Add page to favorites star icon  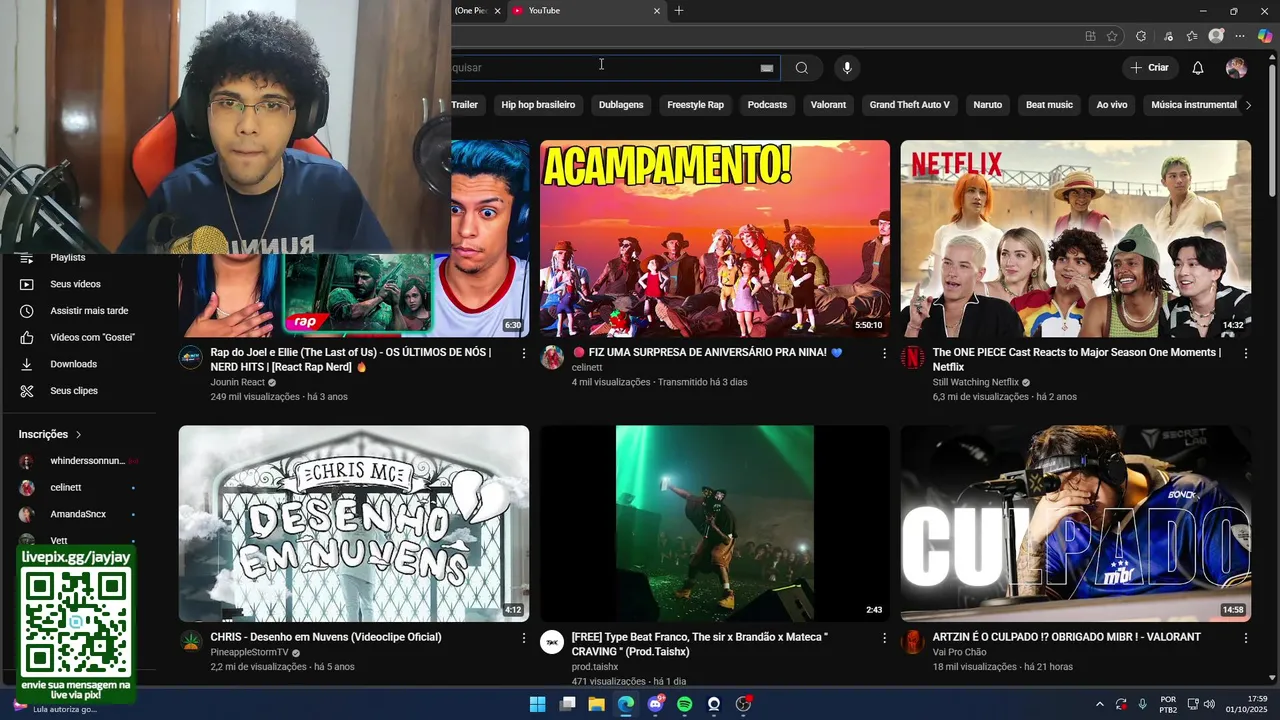click(x=1112, y=36)
